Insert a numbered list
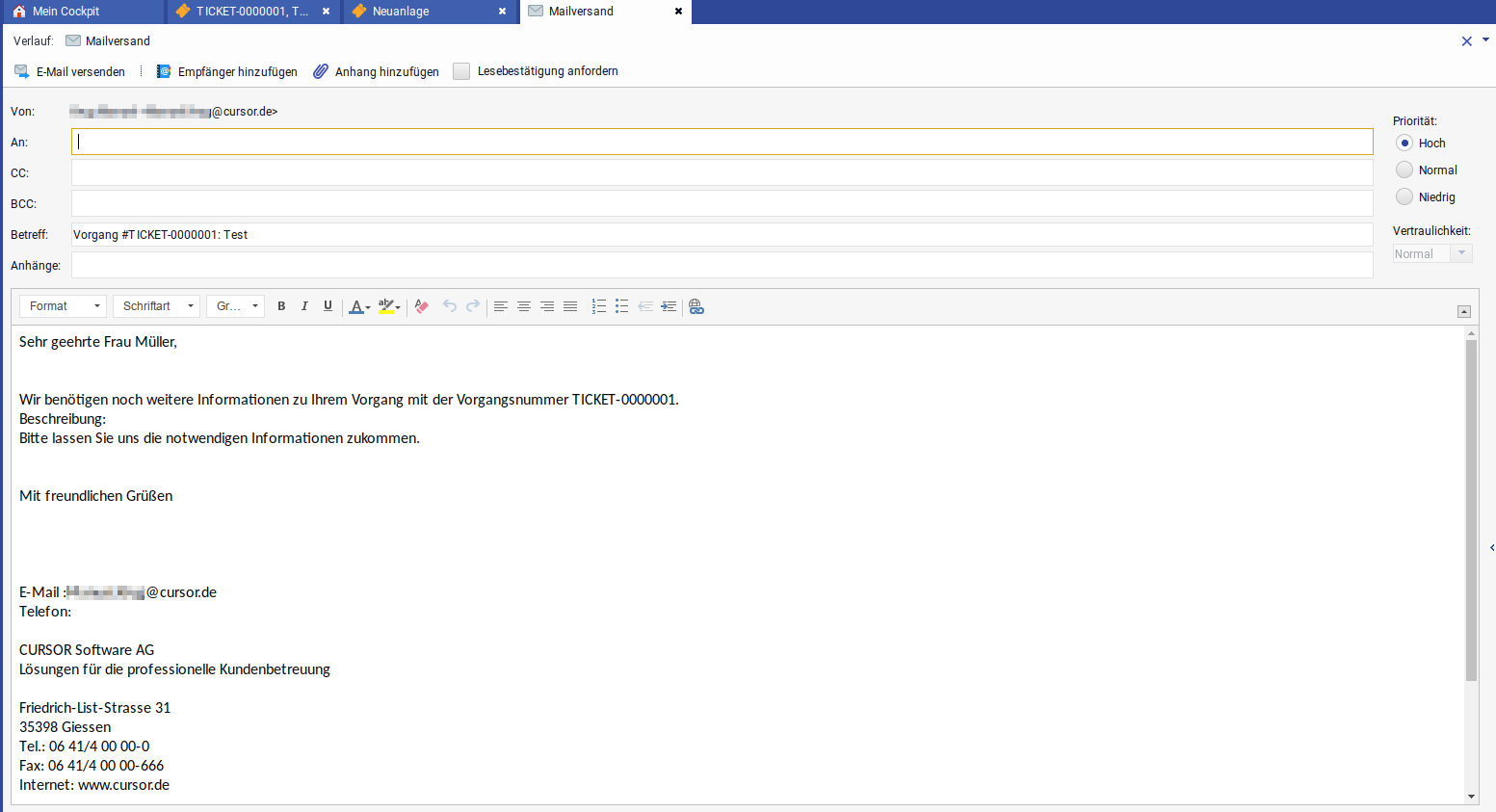 pos(598,306)
